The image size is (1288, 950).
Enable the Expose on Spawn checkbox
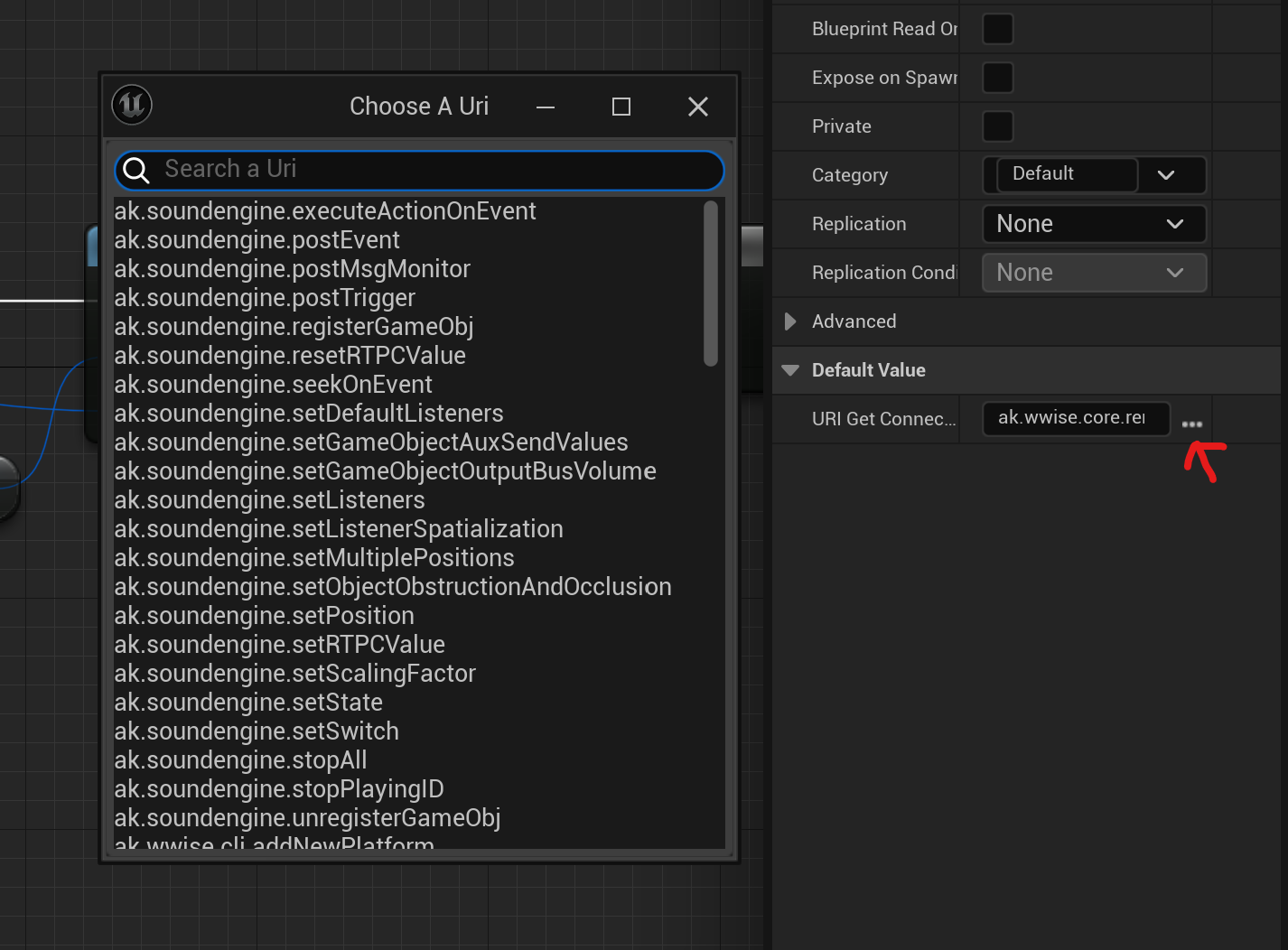coord(998,78)
